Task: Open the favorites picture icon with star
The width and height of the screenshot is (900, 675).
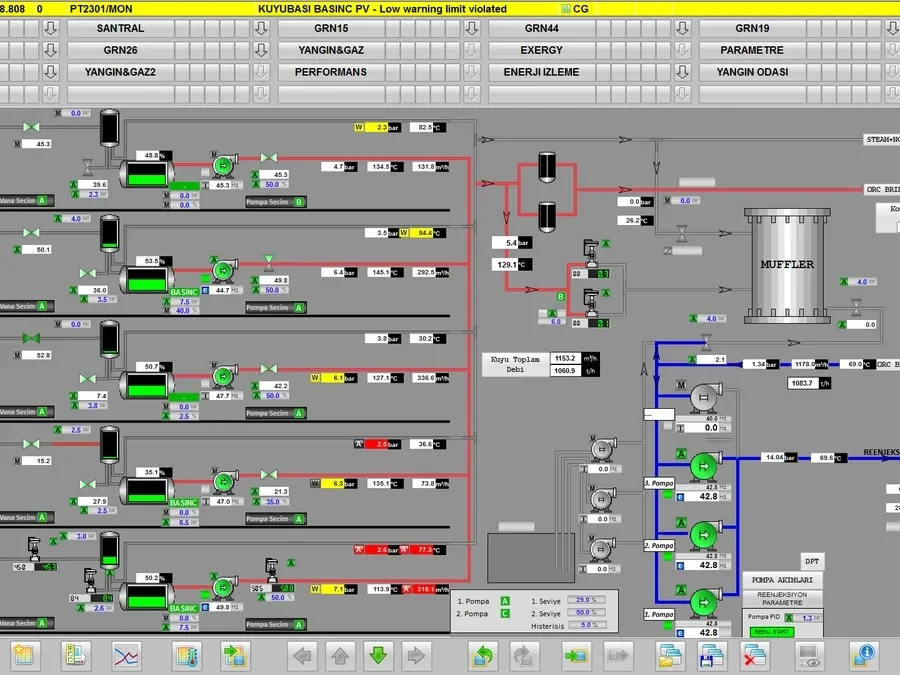Action: point(24,655)
